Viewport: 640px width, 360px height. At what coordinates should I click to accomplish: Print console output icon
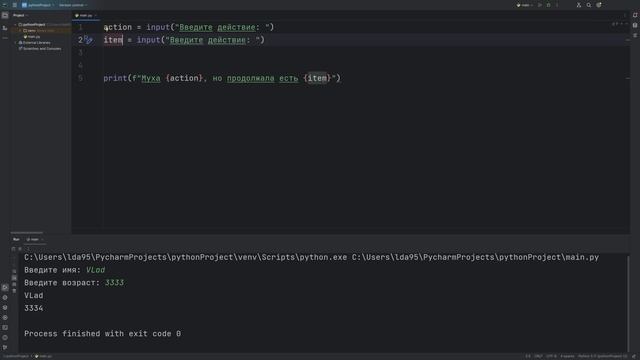14,284
